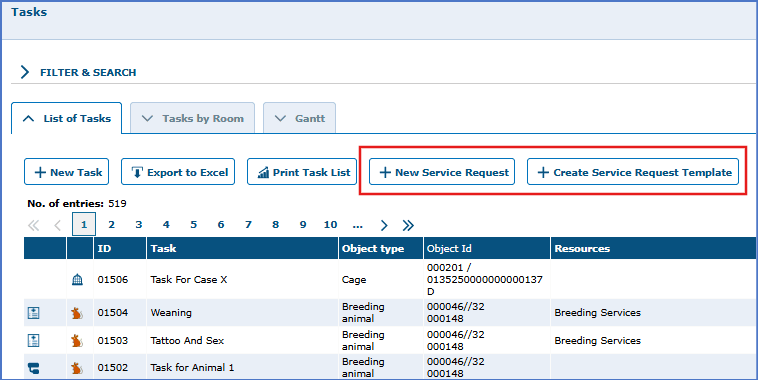Click Object Id beginning 000201

coord(484,279)
